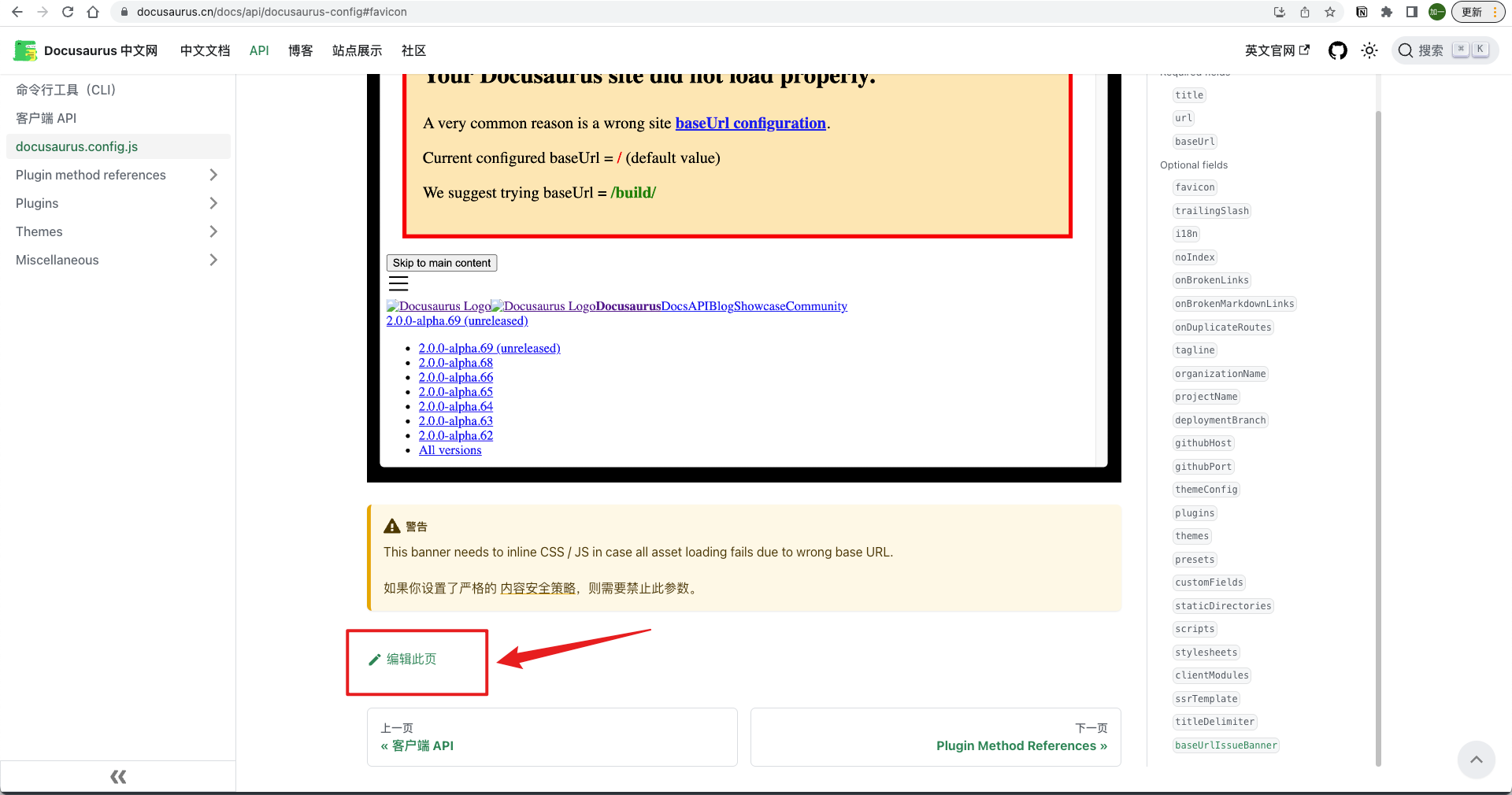Viewport: 1512px width, 795px height.
Task: Jump to the title field in the contents
Action: 1189,95
